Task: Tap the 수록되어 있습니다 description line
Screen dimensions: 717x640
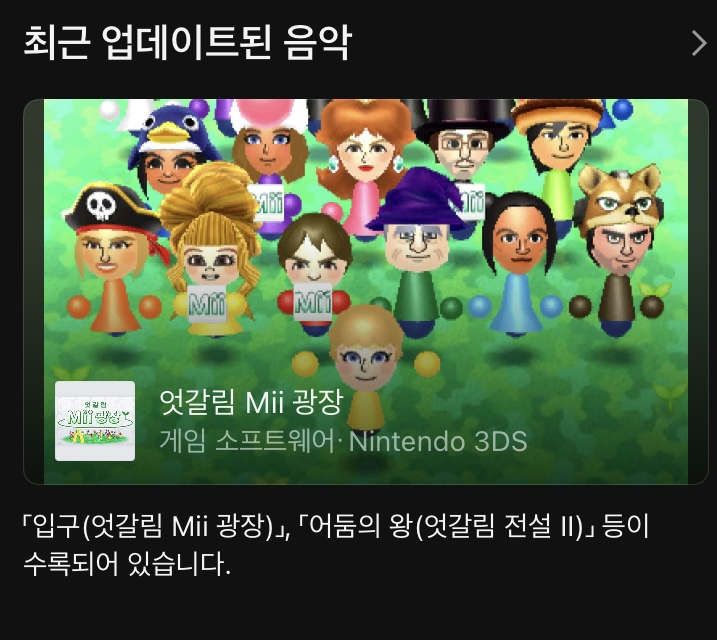Action: (127, 564)
